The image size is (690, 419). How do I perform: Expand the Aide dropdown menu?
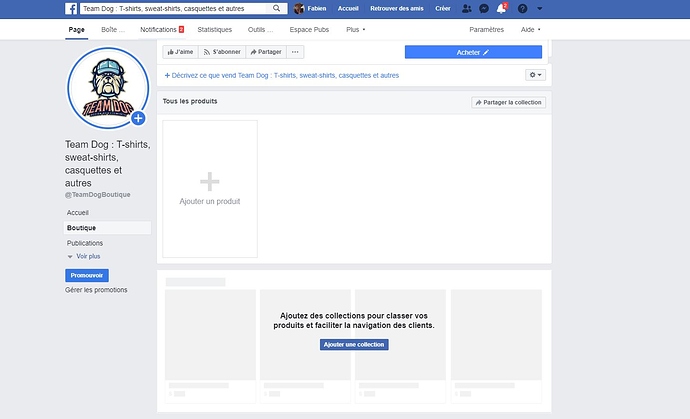pos(530,30)
